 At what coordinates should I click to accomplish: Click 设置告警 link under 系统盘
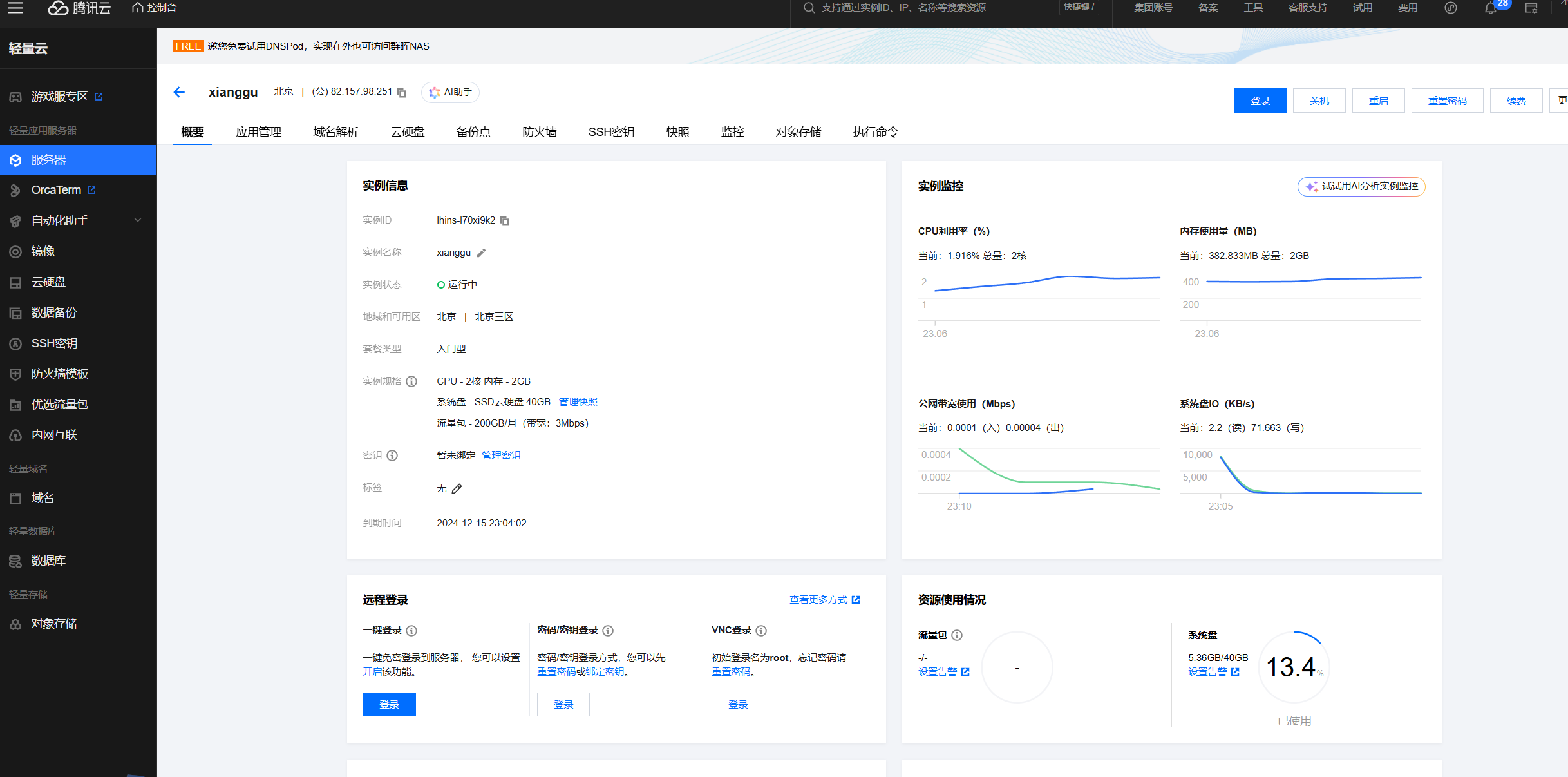pos(1213,672)
